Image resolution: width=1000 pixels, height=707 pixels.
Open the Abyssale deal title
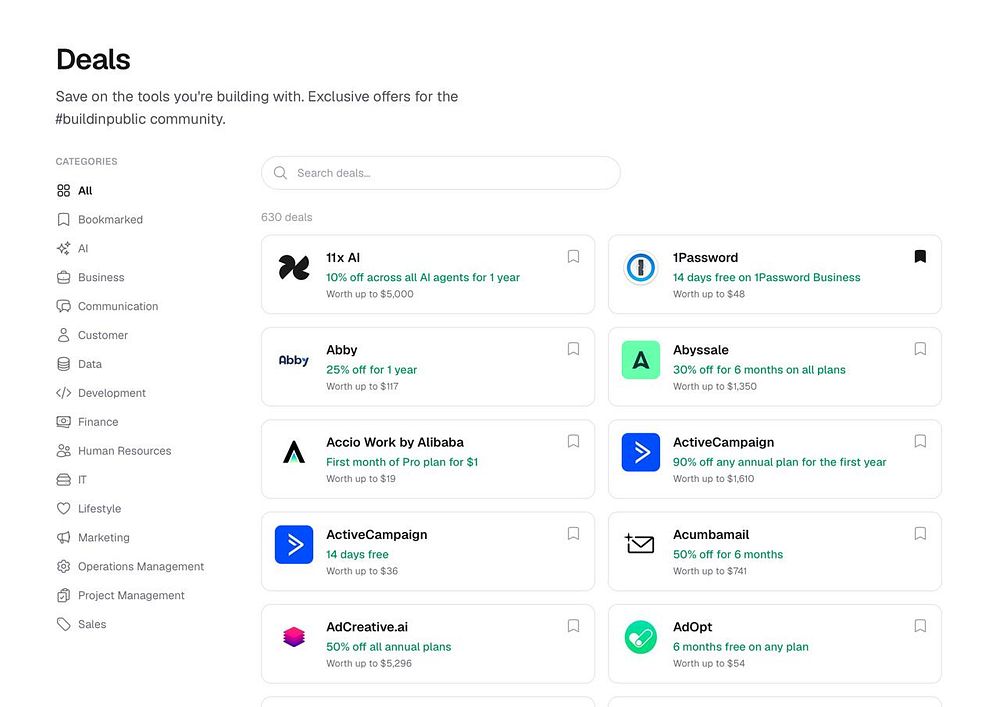(x=701, y=350)
